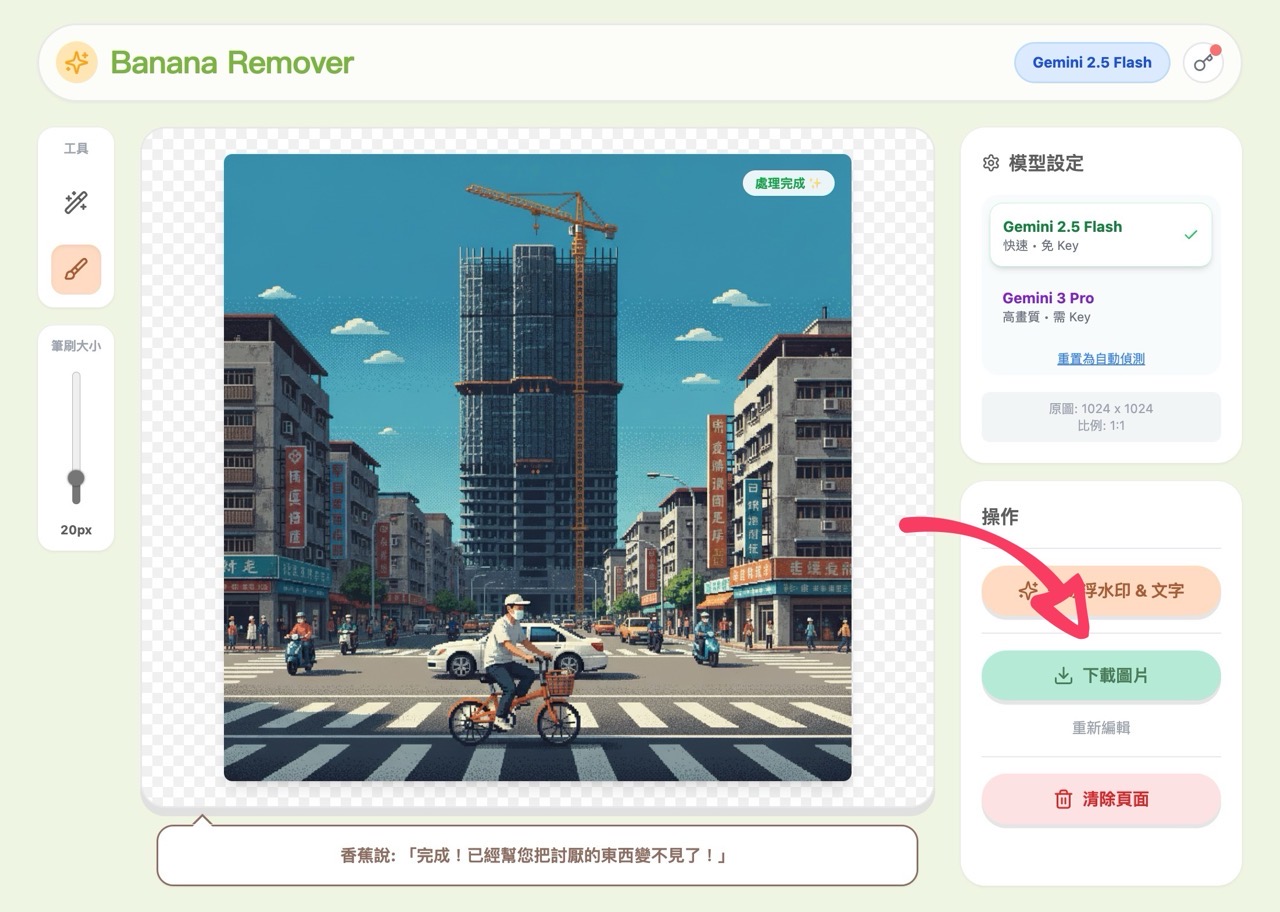Click the 原圖 1024 x 1024 info box

coord(1101,416)
